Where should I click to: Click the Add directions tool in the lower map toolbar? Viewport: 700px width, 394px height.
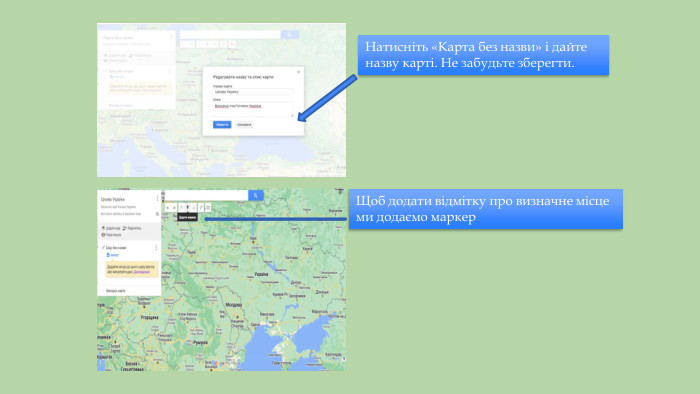201,207
